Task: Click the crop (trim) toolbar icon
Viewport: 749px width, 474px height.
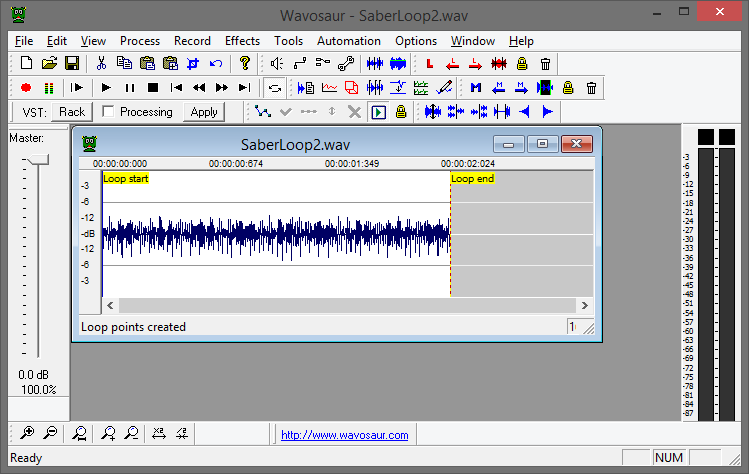Action: 193,63
